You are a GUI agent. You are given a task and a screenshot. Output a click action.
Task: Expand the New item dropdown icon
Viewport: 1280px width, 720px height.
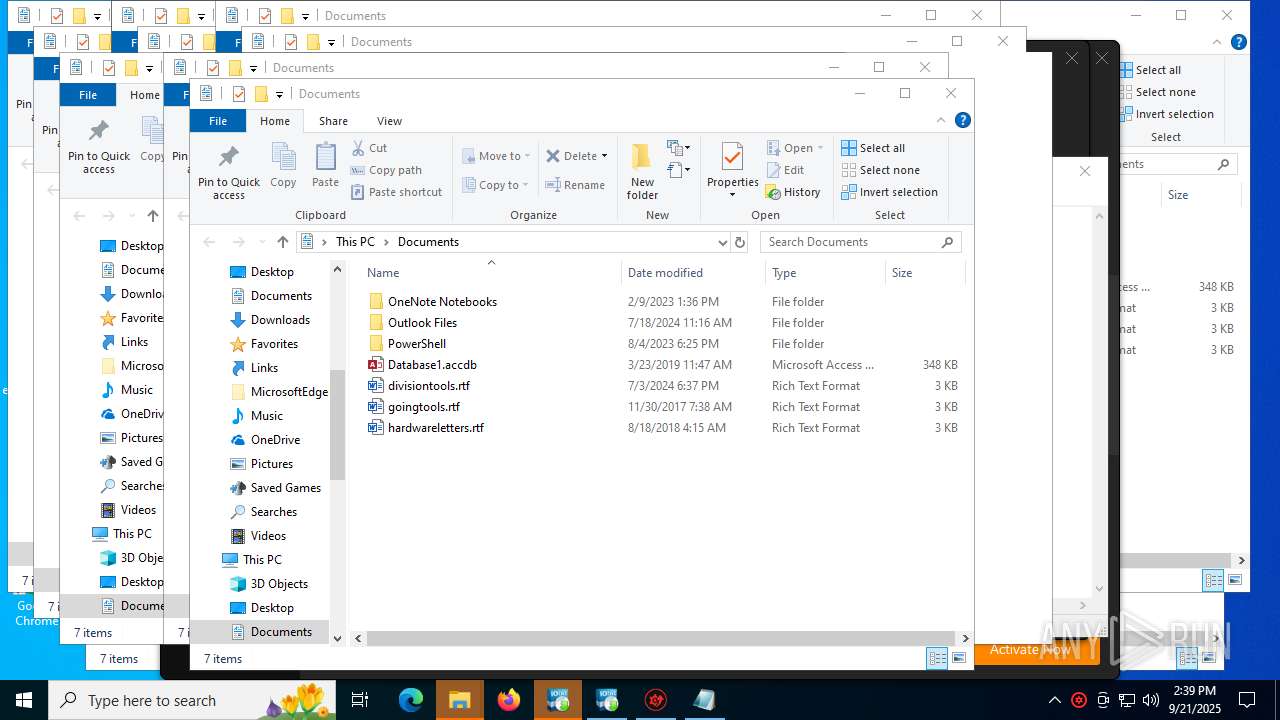tap(679, 148)
